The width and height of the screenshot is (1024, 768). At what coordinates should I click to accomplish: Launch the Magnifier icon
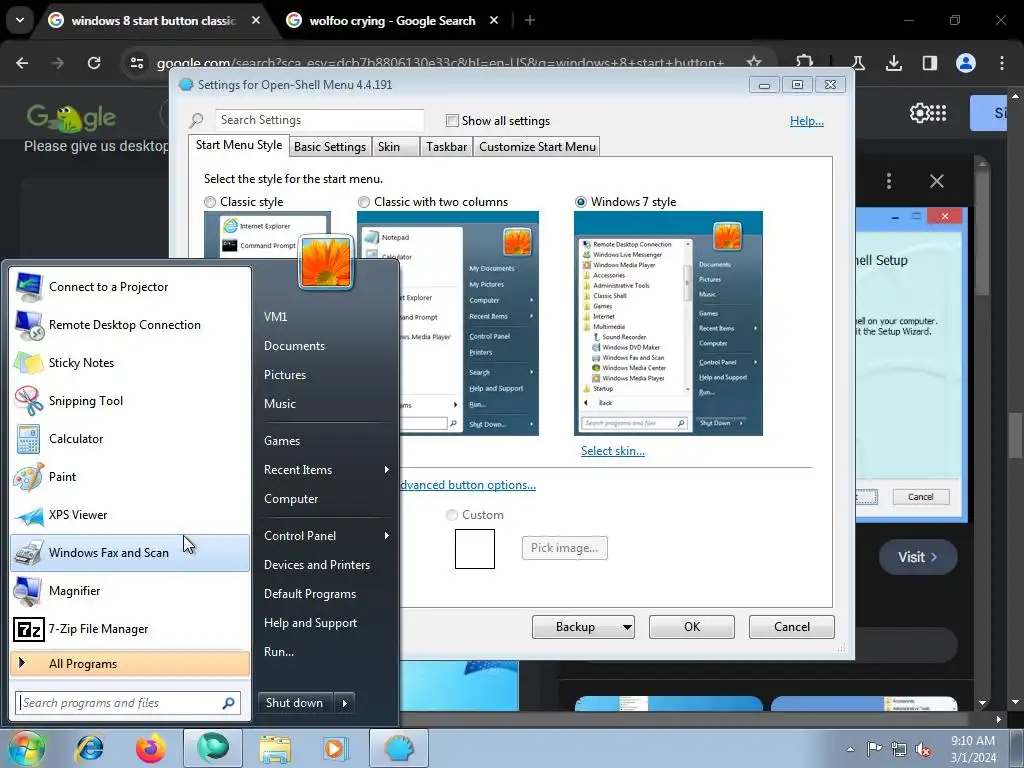pyautogui.click(x=29, y=591)
